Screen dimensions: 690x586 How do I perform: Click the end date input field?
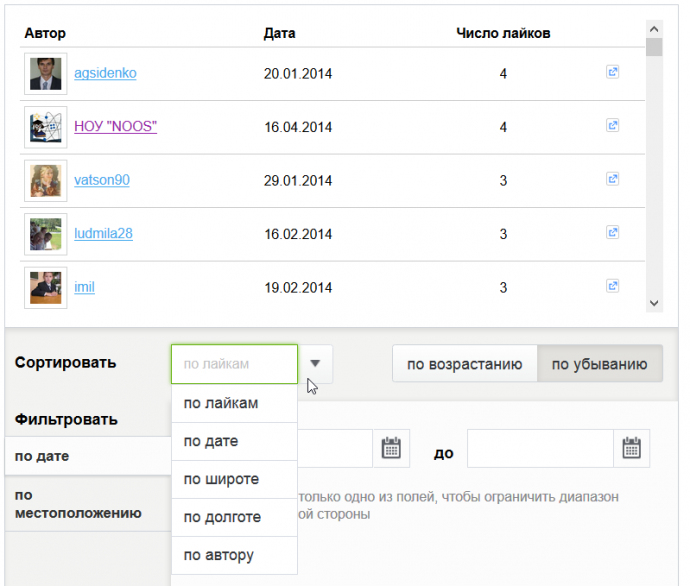coord(540,449)
